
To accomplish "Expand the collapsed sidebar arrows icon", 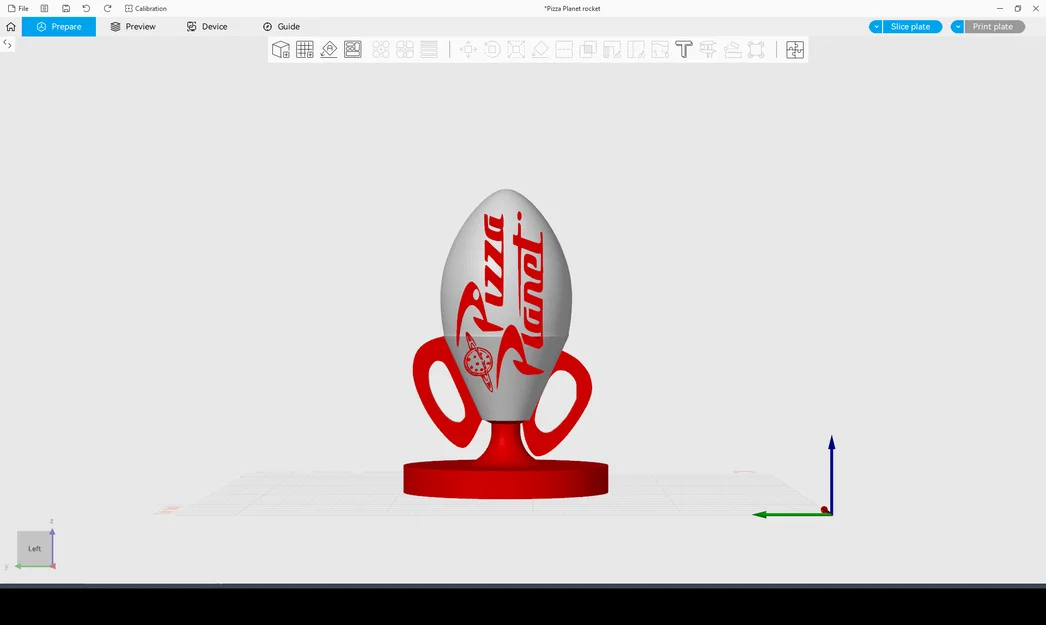I will click(x=7, y=44).
